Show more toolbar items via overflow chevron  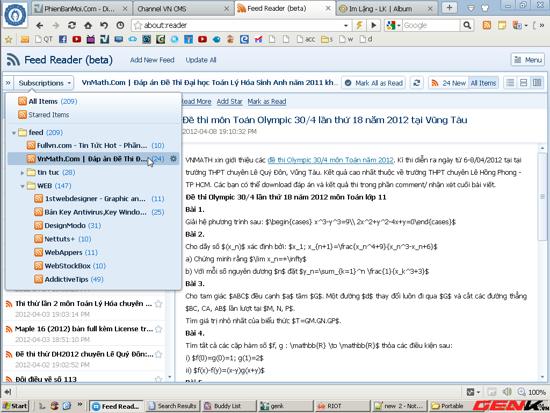[x=541, y=25]
